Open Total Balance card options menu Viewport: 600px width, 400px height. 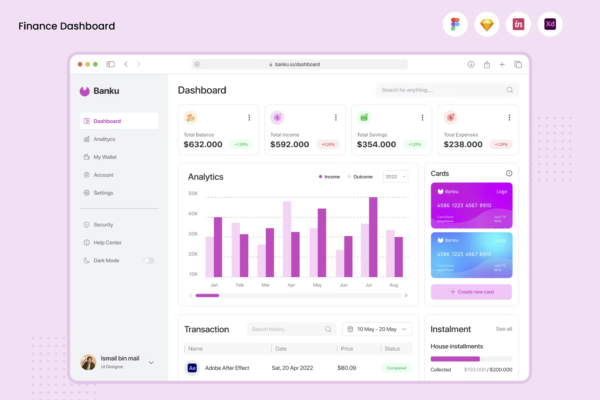click(249, 118)
